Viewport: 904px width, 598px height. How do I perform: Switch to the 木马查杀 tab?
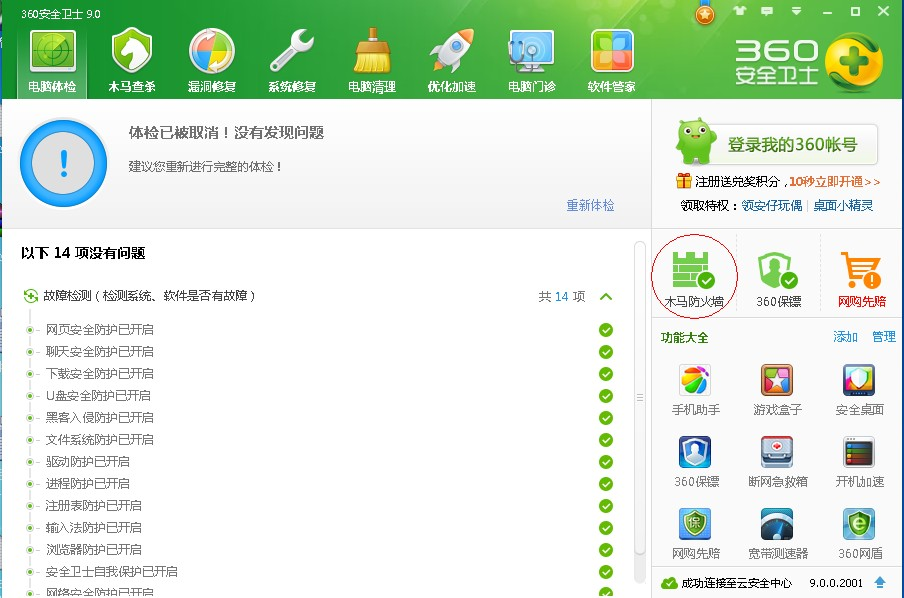point(132,62)
